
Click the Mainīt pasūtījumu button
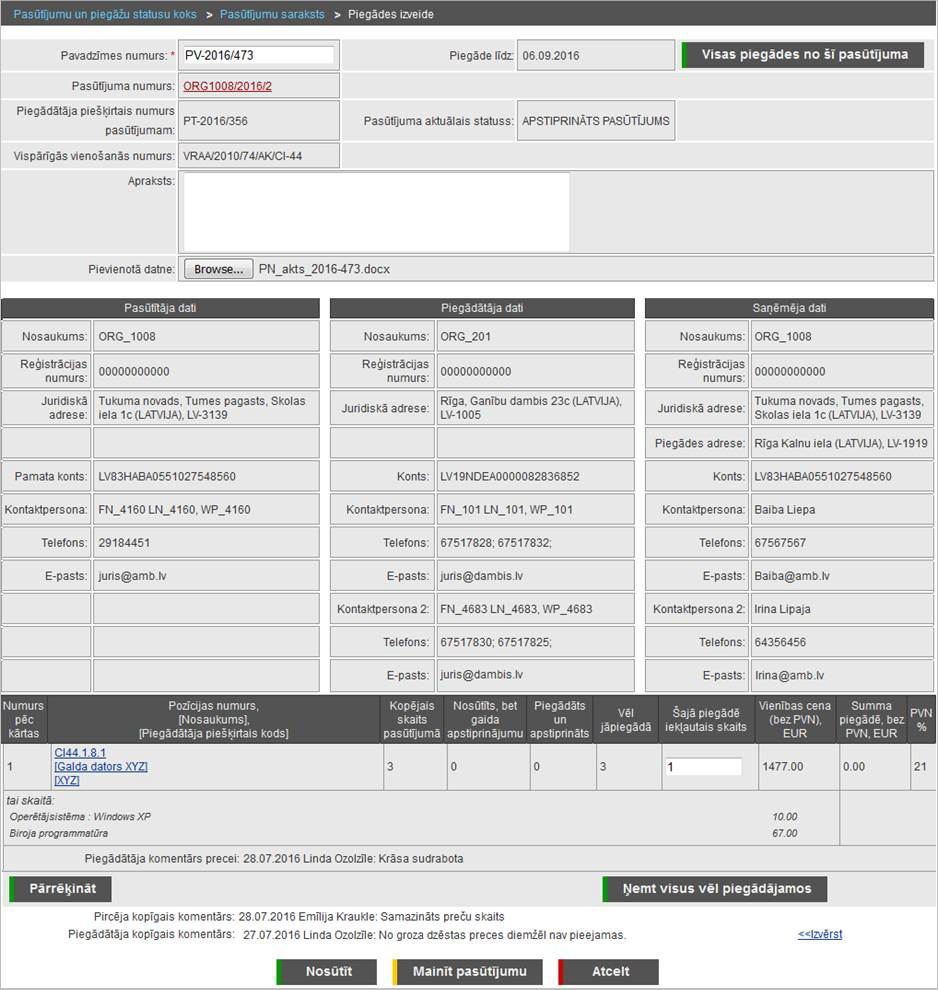click(468, 971)
